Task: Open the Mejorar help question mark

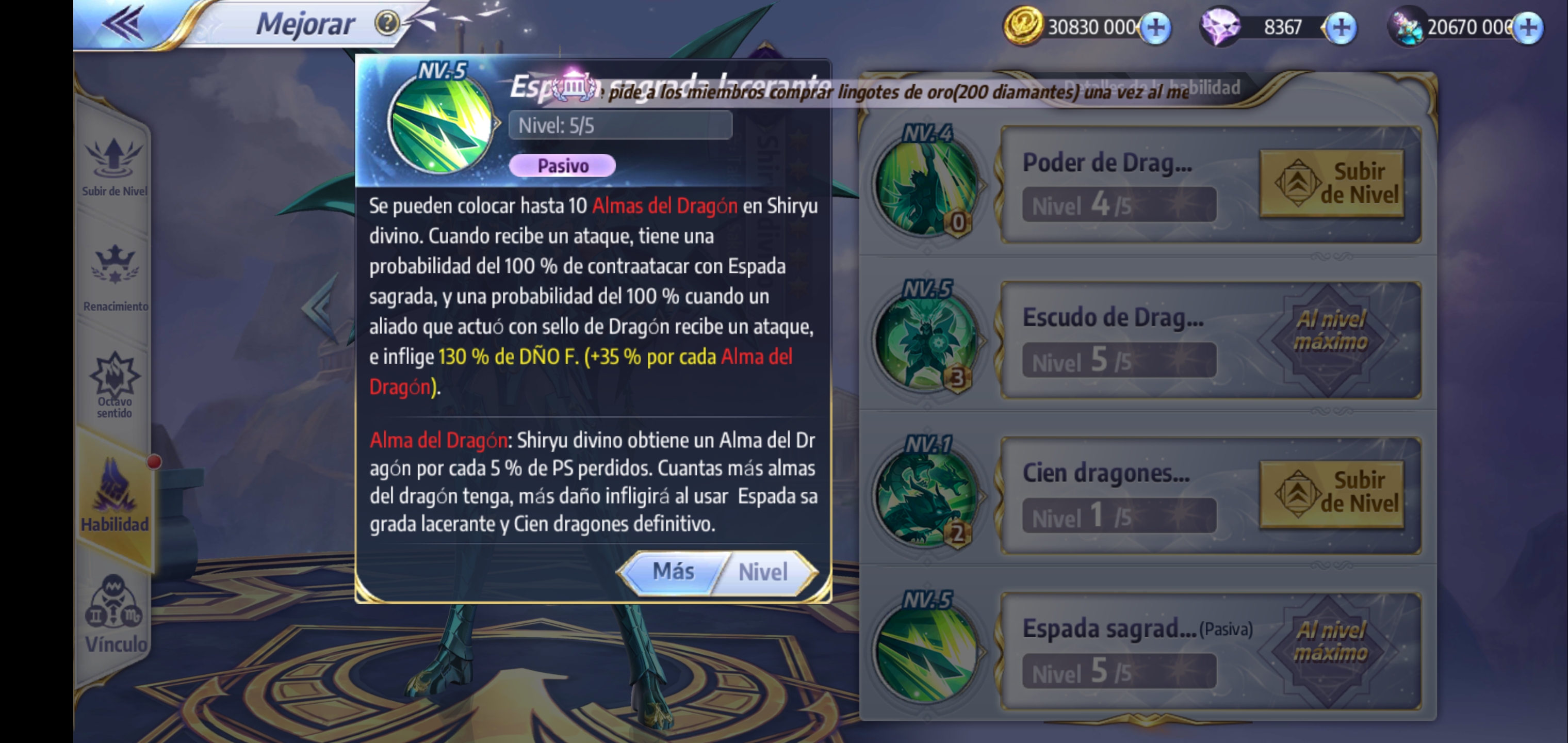Action: pos(386,24)
